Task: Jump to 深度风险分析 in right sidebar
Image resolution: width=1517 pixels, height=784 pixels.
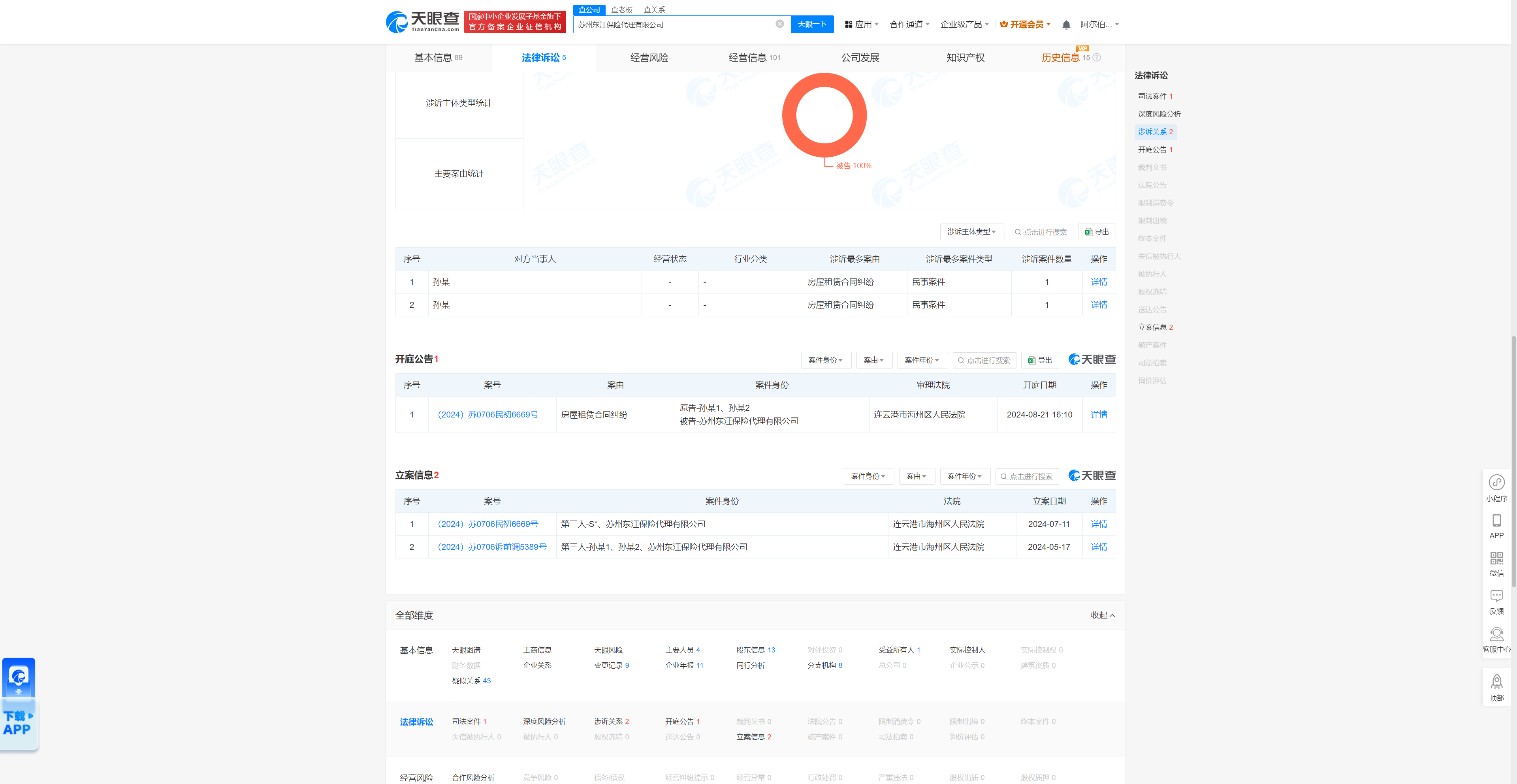Action: point(1159,114)
